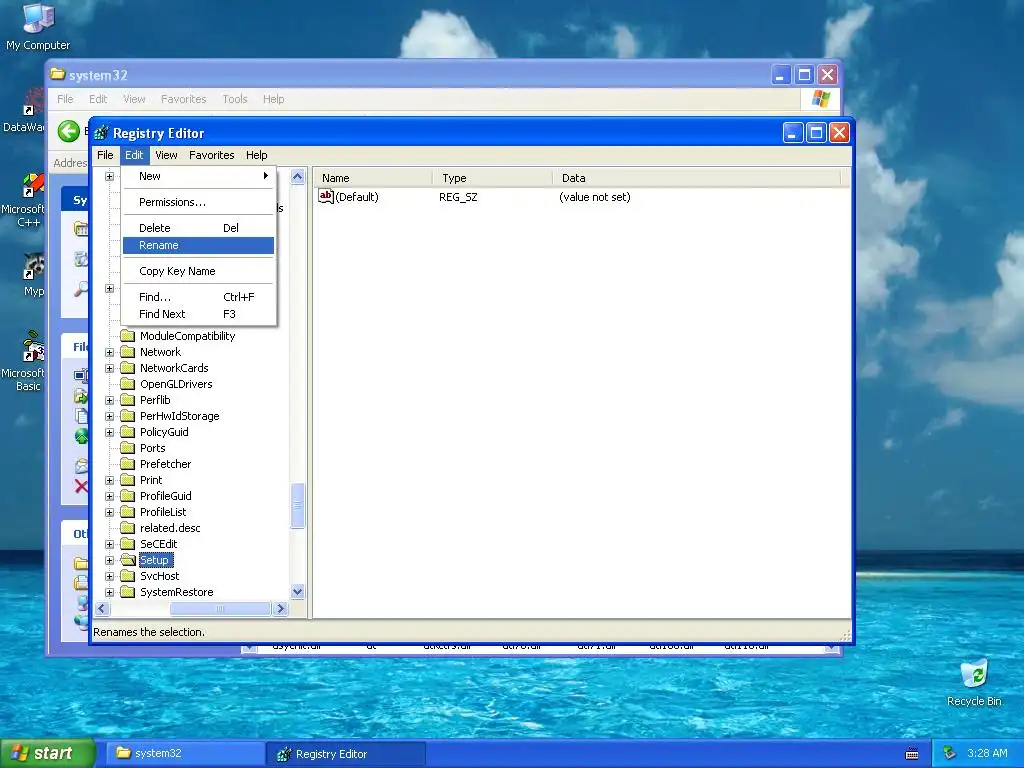Open Registry Editor Help menu
Image resolution: width=1024 pixels, height=768 pixels.
tap(257, 155)
